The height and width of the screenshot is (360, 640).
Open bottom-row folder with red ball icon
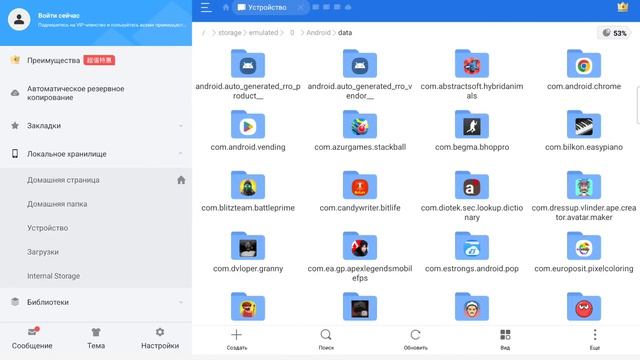(584, 307)
